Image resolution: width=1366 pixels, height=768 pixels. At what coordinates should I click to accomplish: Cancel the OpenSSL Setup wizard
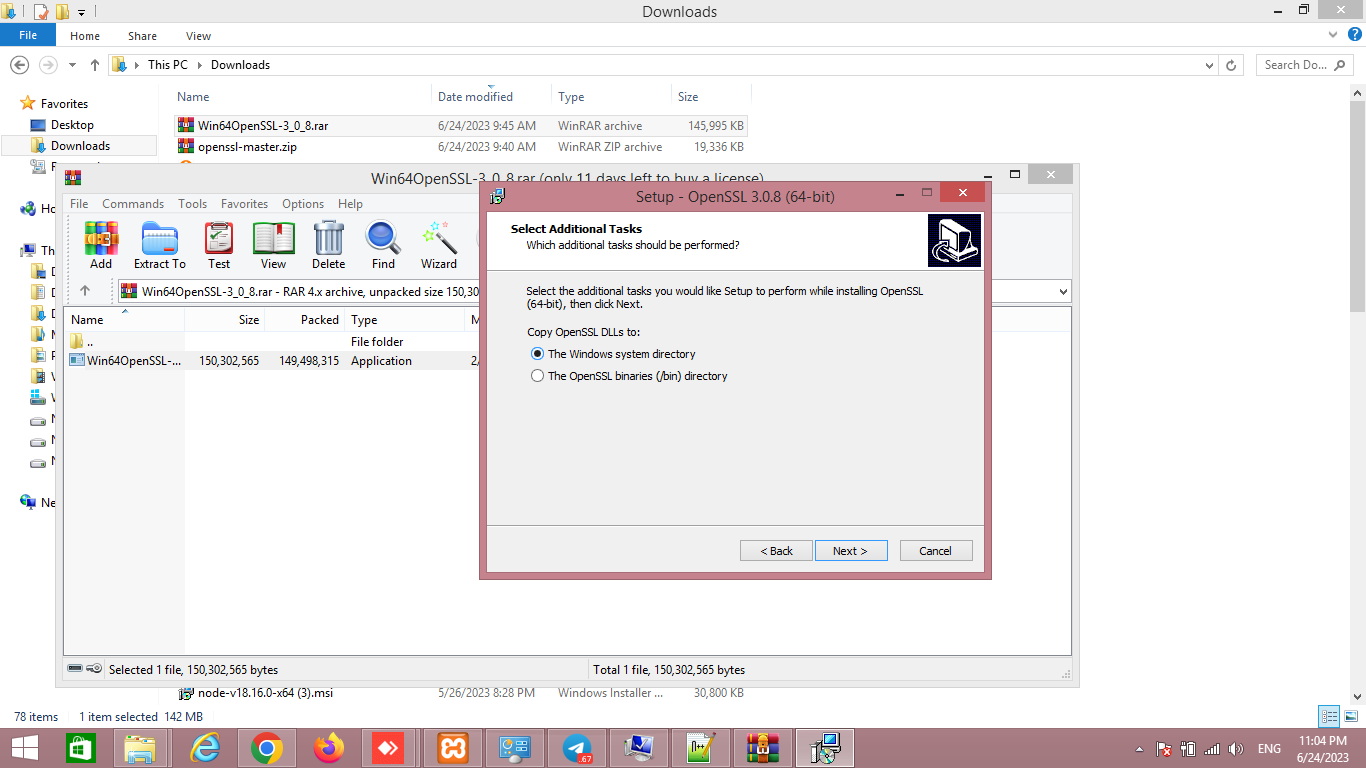[x=936, y=551]
